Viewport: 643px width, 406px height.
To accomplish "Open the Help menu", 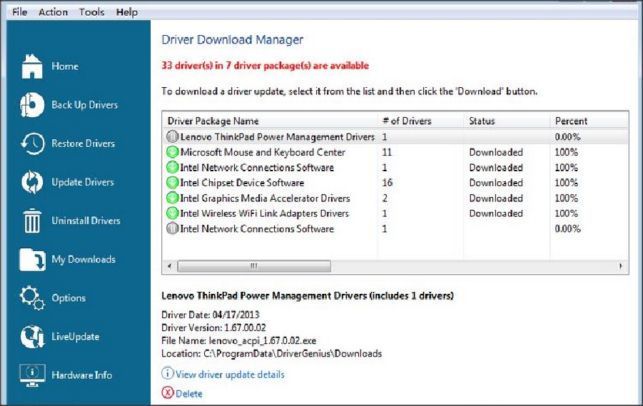I will pyautogui.click(x=127, y=12).
